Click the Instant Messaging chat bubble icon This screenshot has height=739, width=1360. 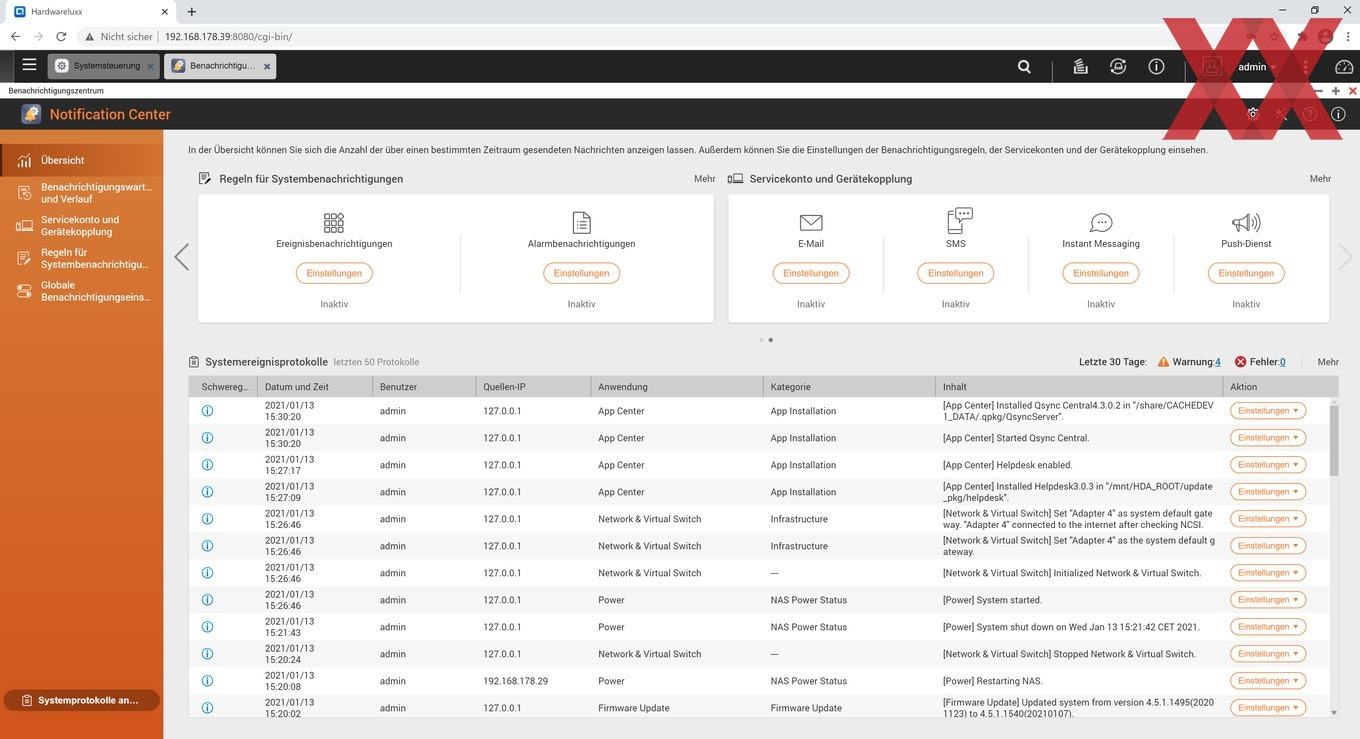coord(1101,222)
